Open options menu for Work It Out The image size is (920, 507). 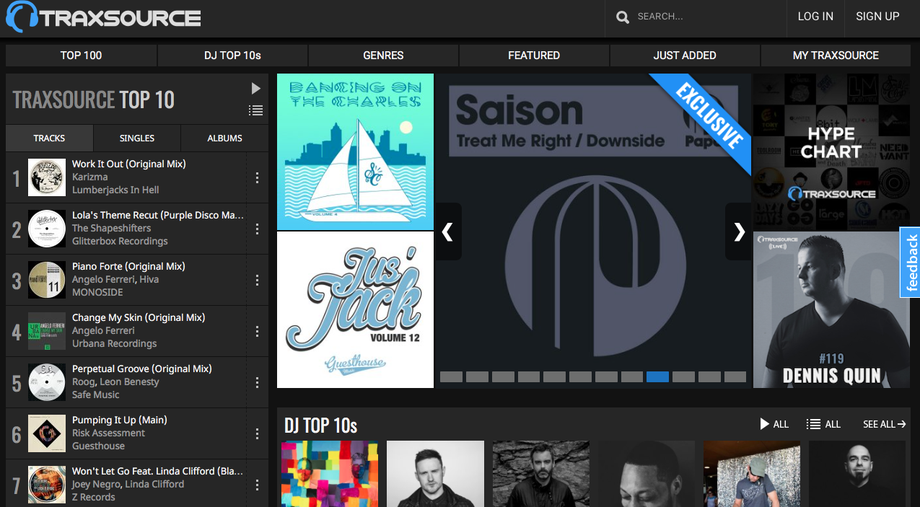pyautogui.click(x=257, y=178)
